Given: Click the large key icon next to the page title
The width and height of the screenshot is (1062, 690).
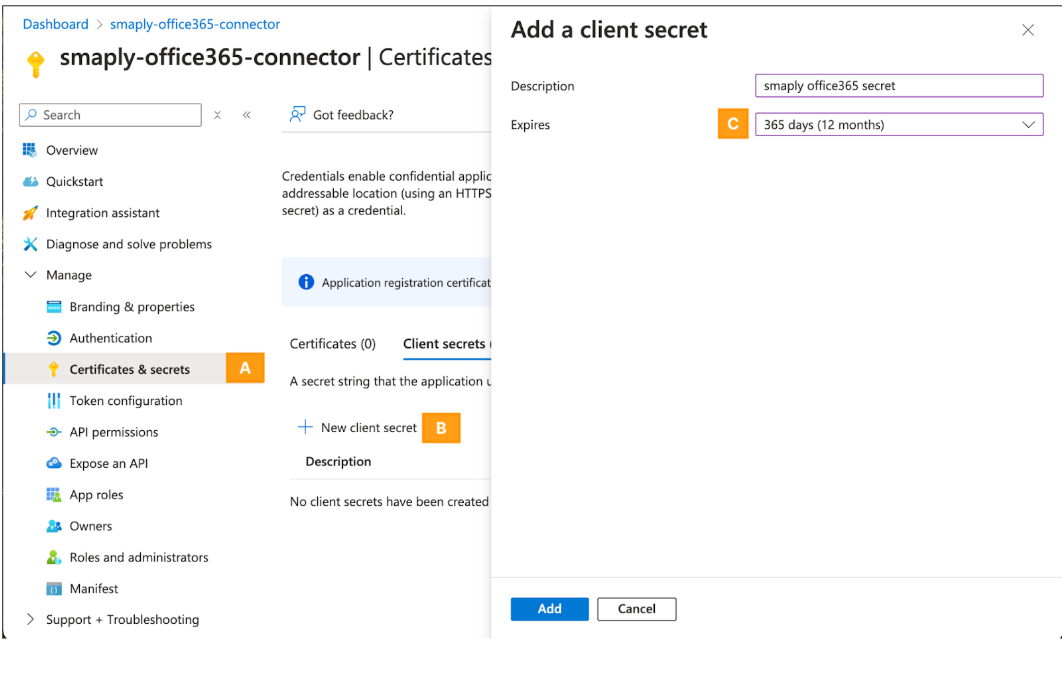Looking at the screenshot, I should point(36,64).
